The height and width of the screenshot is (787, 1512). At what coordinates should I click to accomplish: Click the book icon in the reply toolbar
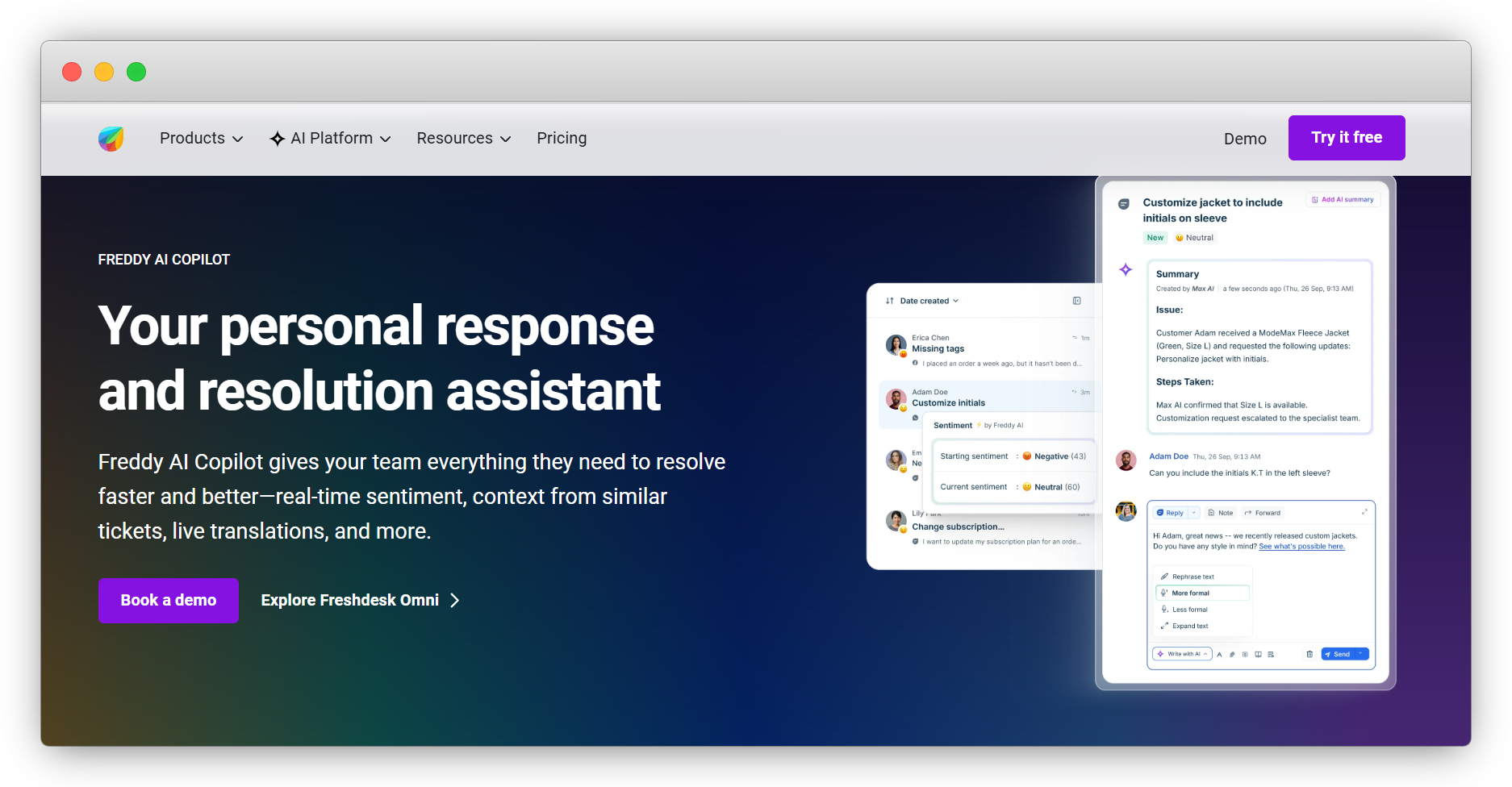[1258, 655]
